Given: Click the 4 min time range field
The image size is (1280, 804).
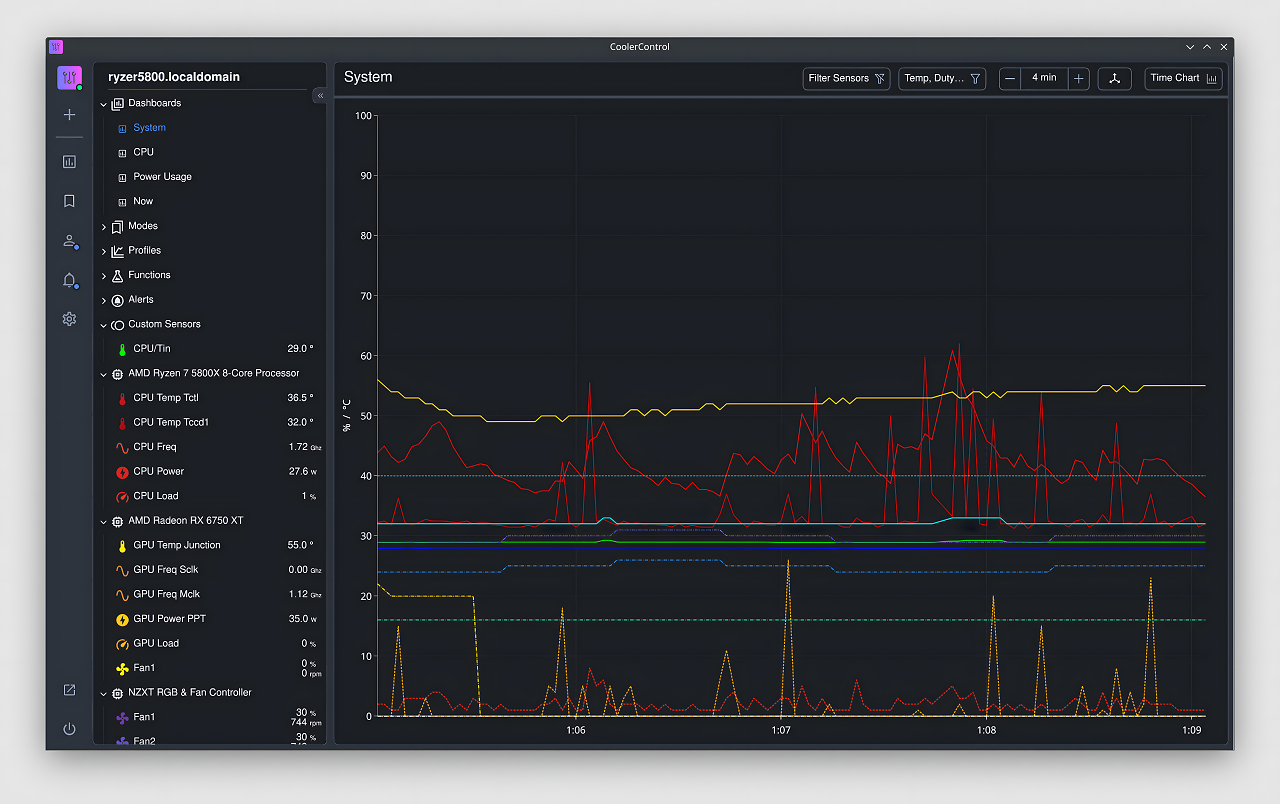Looking at the screenshot, I should point(1044,78).
